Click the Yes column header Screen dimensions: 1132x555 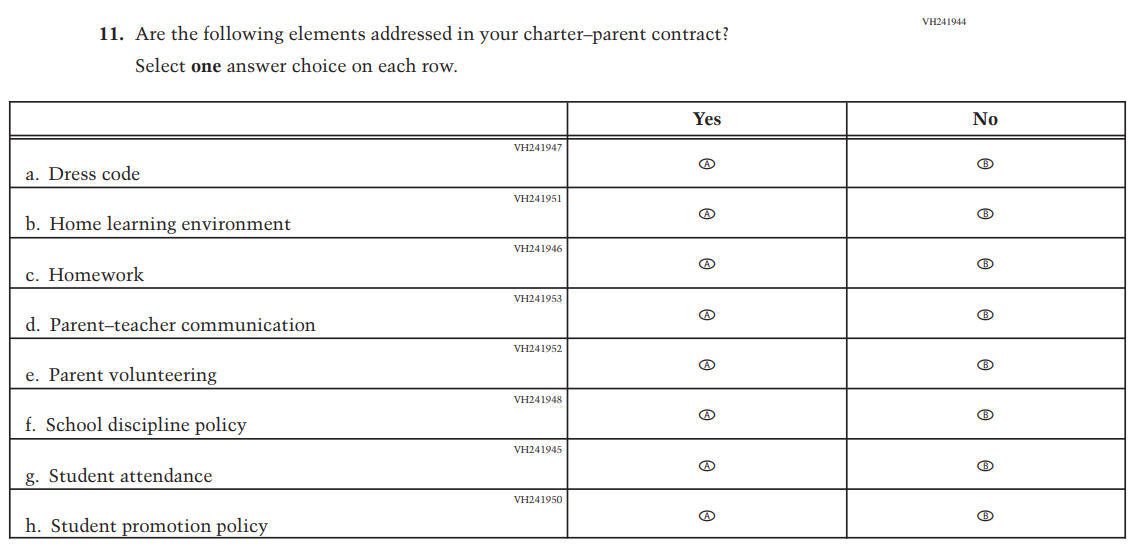tap(706, 119)
